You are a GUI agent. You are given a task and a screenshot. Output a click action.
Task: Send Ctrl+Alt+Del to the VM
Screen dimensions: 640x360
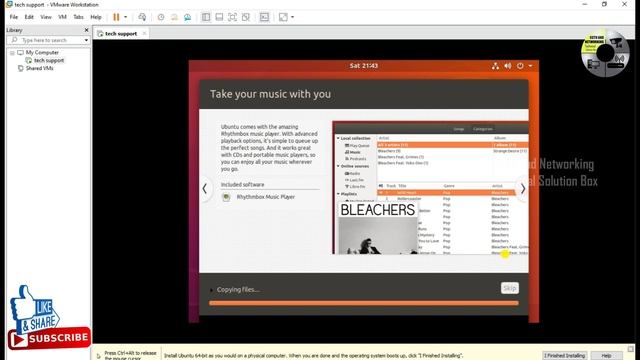pos(142,17)
